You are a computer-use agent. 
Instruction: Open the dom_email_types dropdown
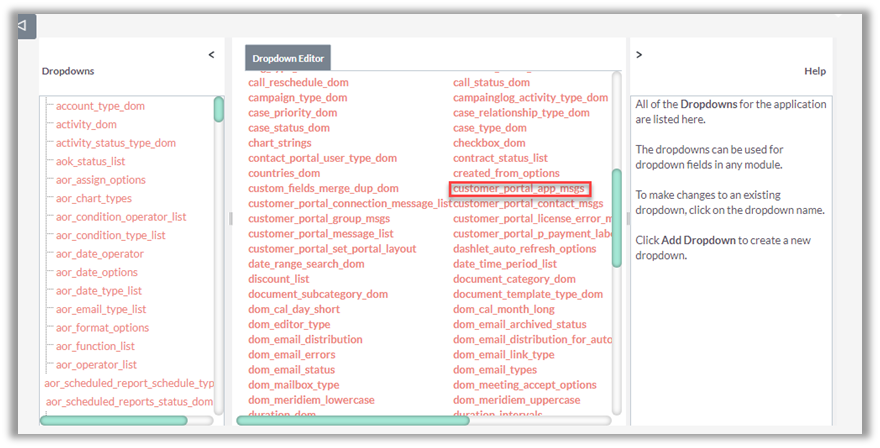pos(495,370)
